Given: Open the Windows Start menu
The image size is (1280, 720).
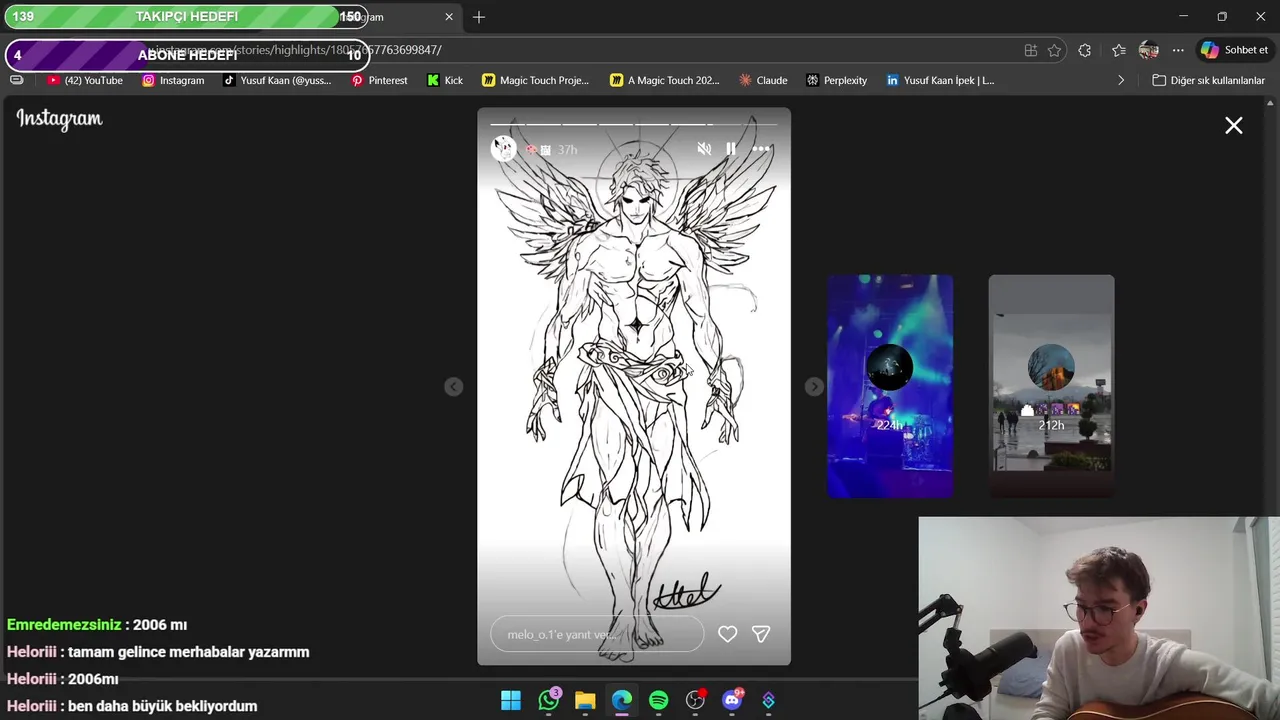Looking at the screenshot, I should pos(511,700).
